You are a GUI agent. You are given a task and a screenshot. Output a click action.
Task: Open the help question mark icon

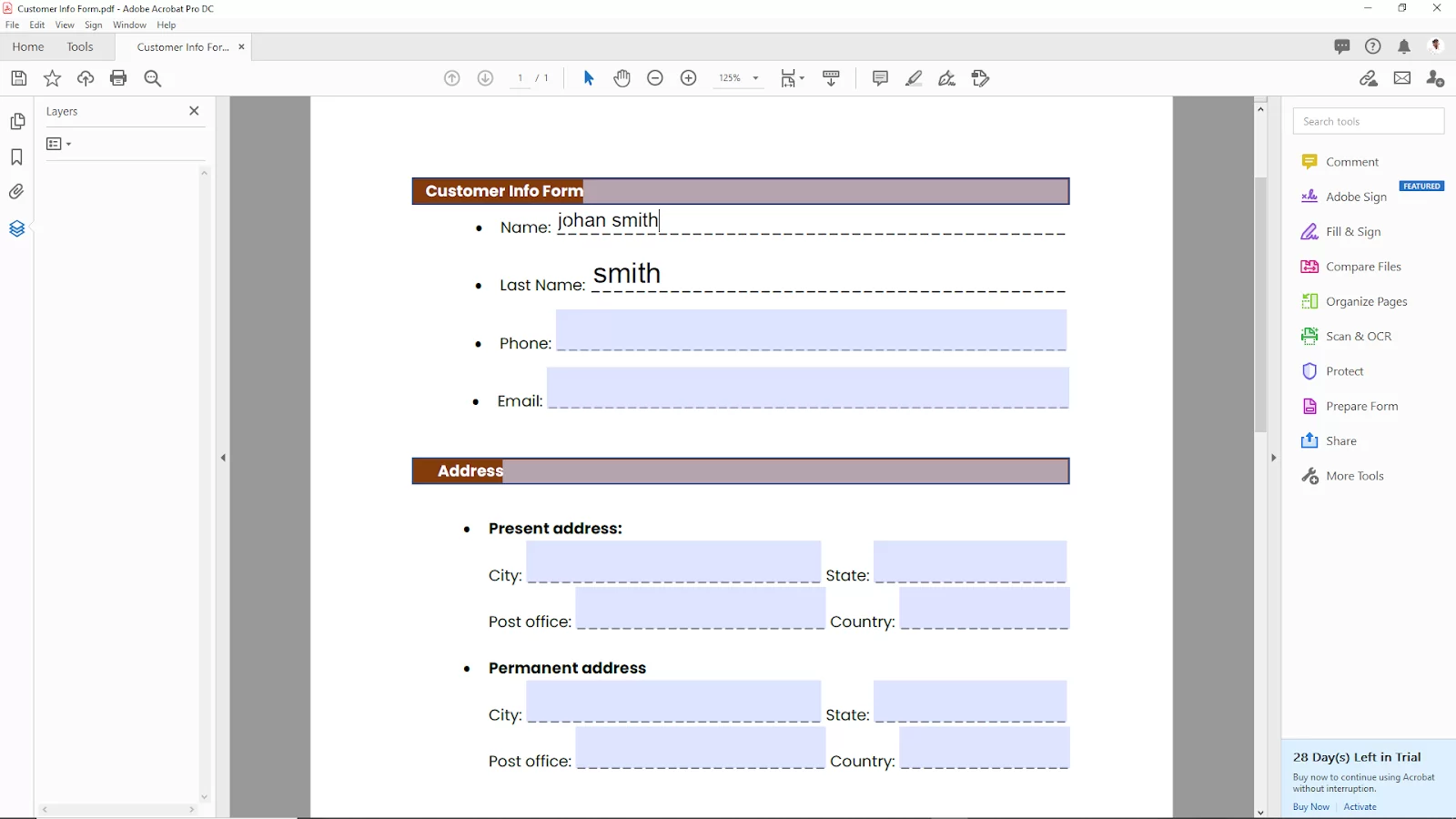[x=1373, y=46]
